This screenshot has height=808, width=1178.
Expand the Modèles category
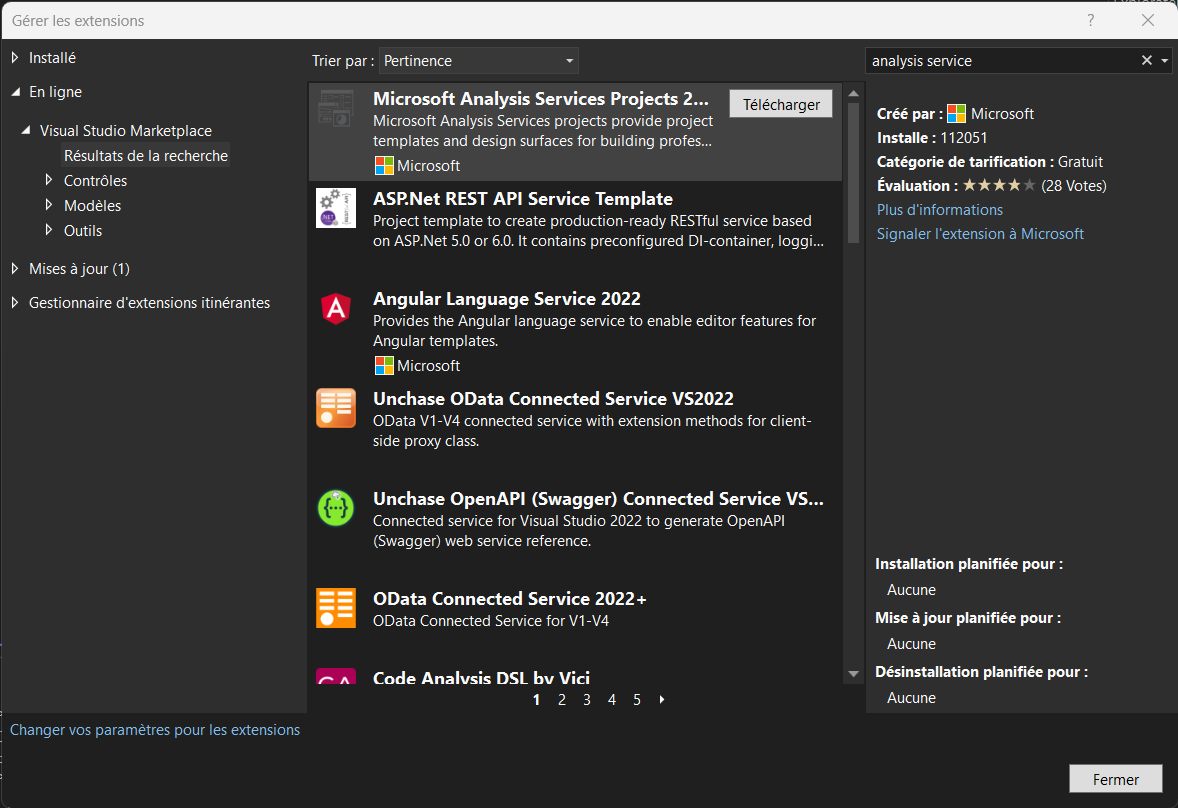(x=49, y=205)
